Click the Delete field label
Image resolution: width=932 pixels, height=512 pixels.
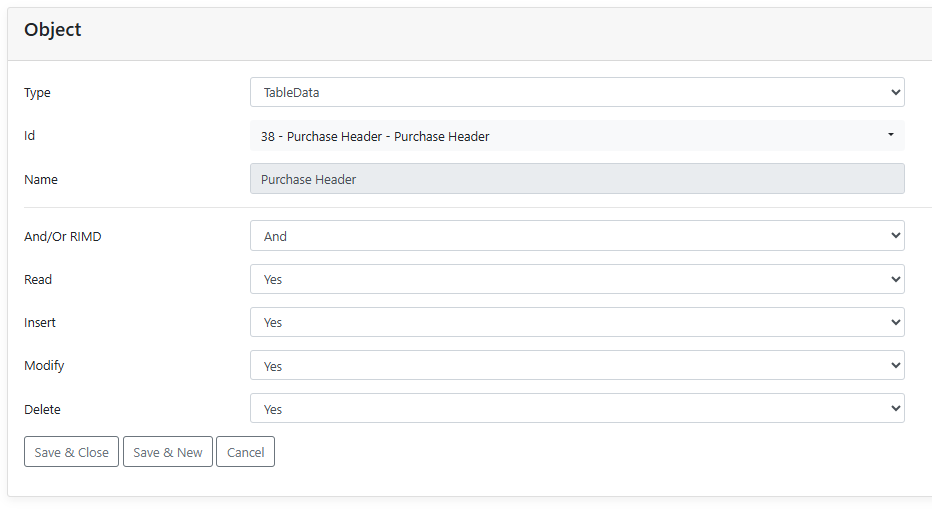pyautogui.click(x=42, y=410)
